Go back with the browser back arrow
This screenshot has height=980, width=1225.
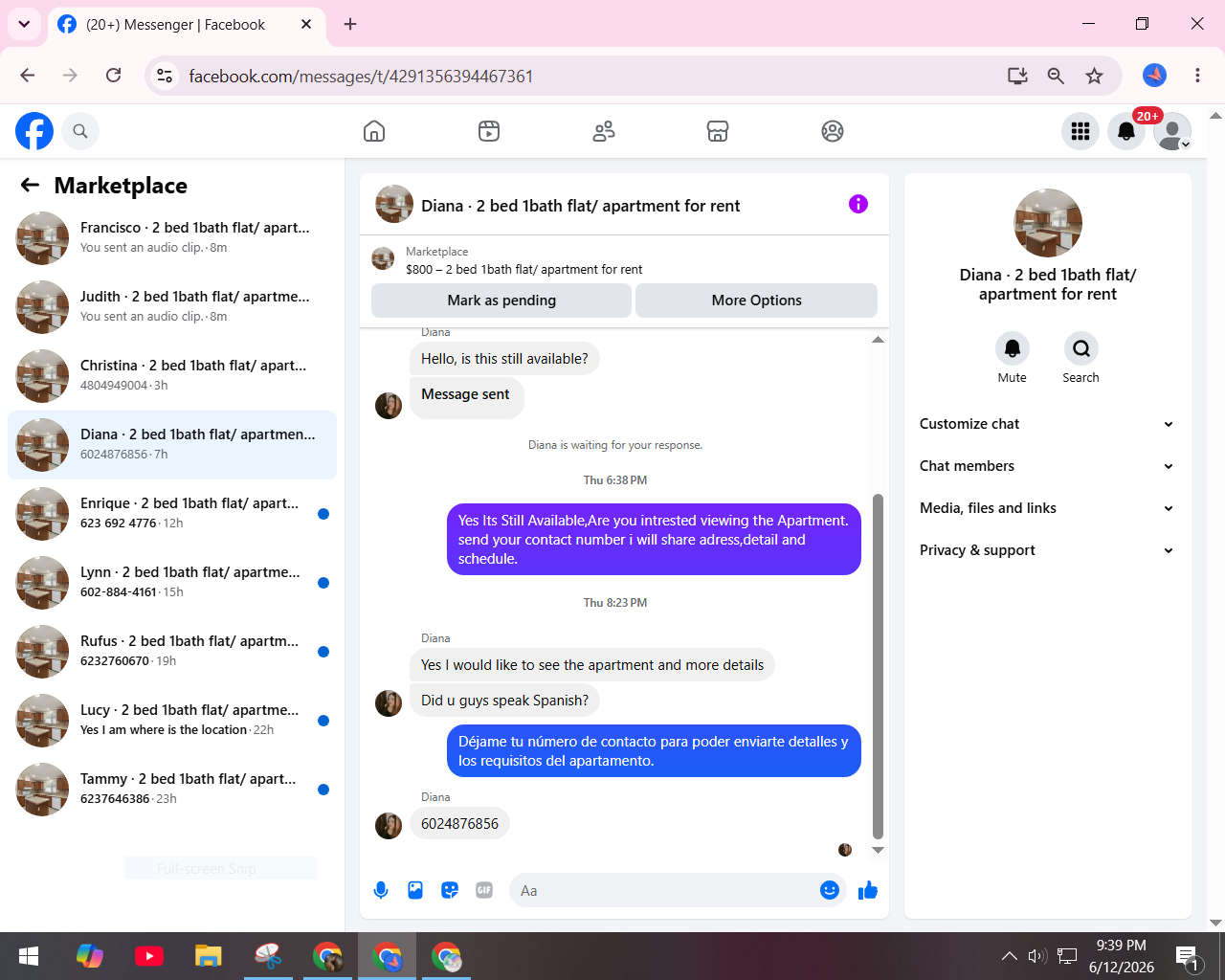pyautogui.click(x=27, y=76)
